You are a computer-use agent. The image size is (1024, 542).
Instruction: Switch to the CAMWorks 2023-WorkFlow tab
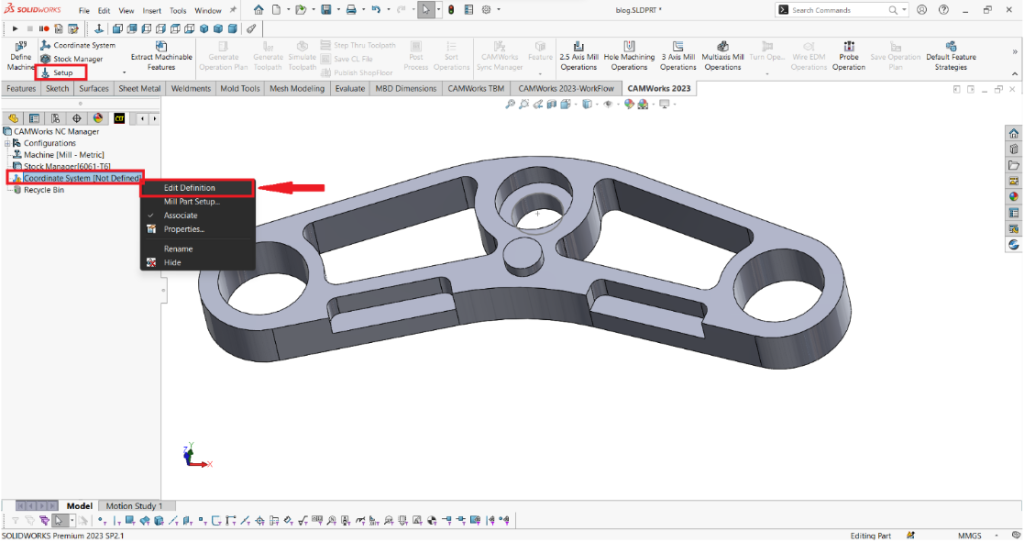(x=568, y=89)
